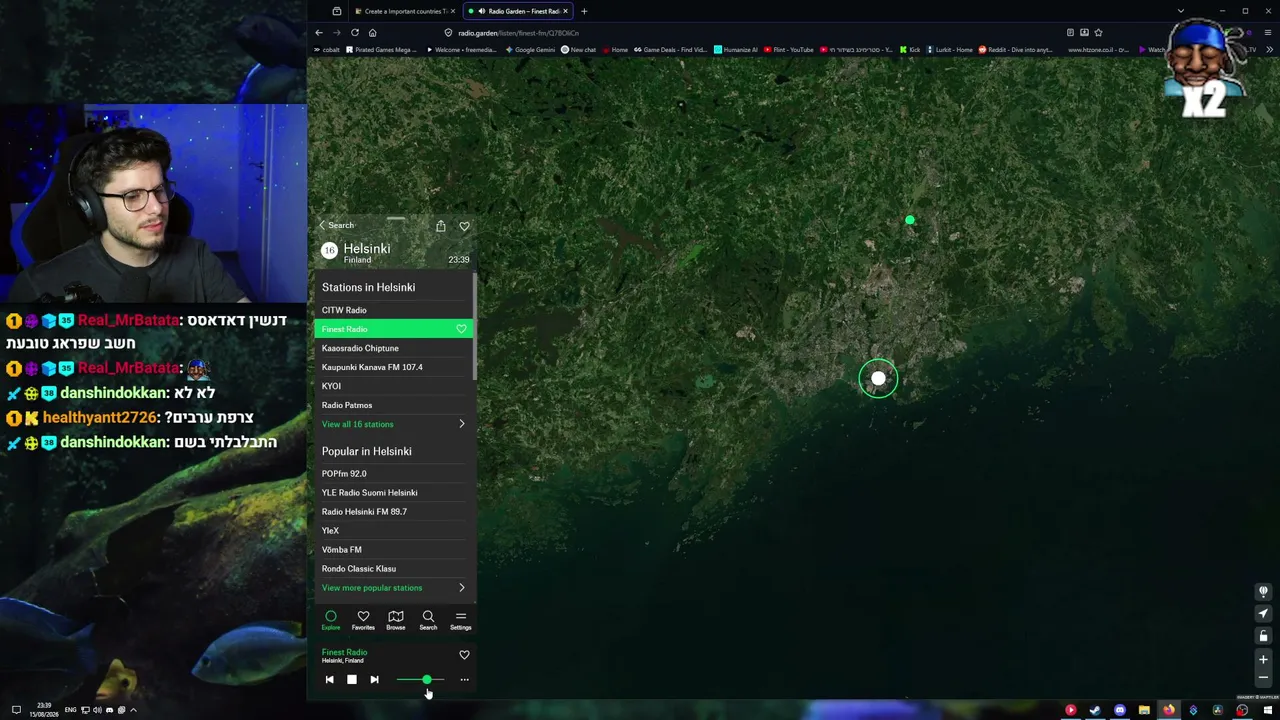
Task: Select YLE Radio Suomi Helsinki
Action: click(394, 492)
